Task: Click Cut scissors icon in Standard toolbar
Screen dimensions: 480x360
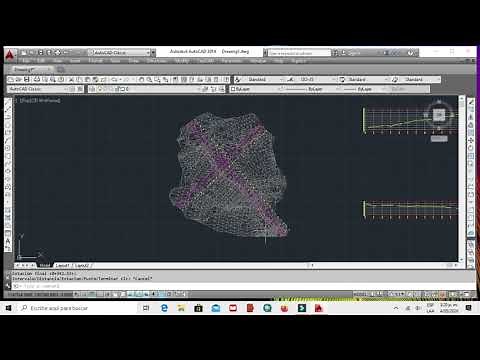Action: point(71,79)
